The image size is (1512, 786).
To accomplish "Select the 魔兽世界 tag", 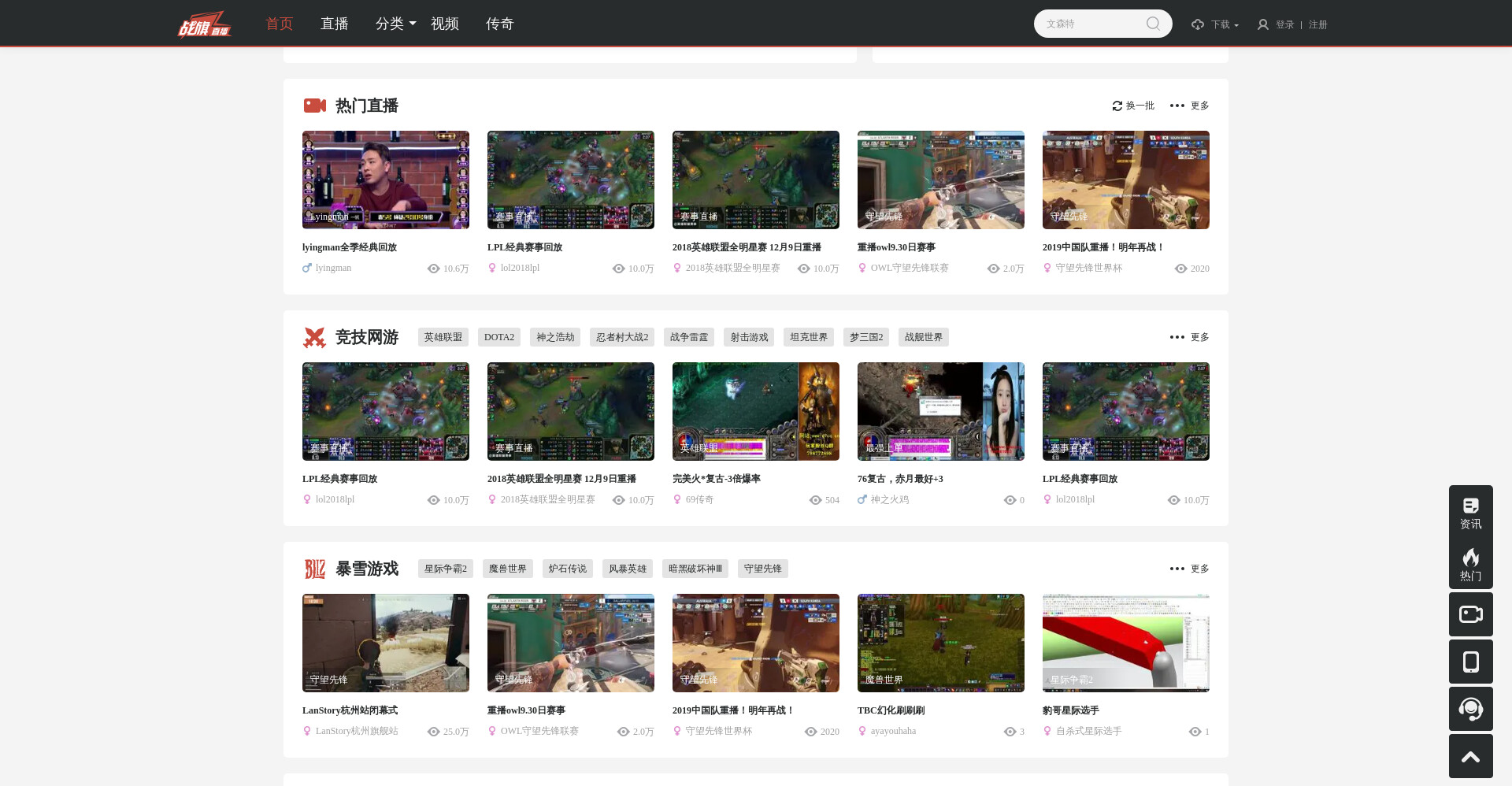I will [508, 569].
